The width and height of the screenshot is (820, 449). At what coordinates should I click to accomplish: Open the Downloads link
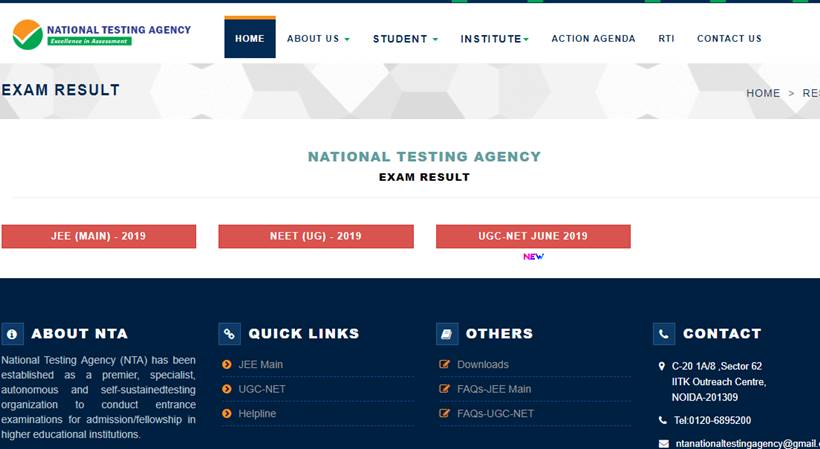click(483, 364)
